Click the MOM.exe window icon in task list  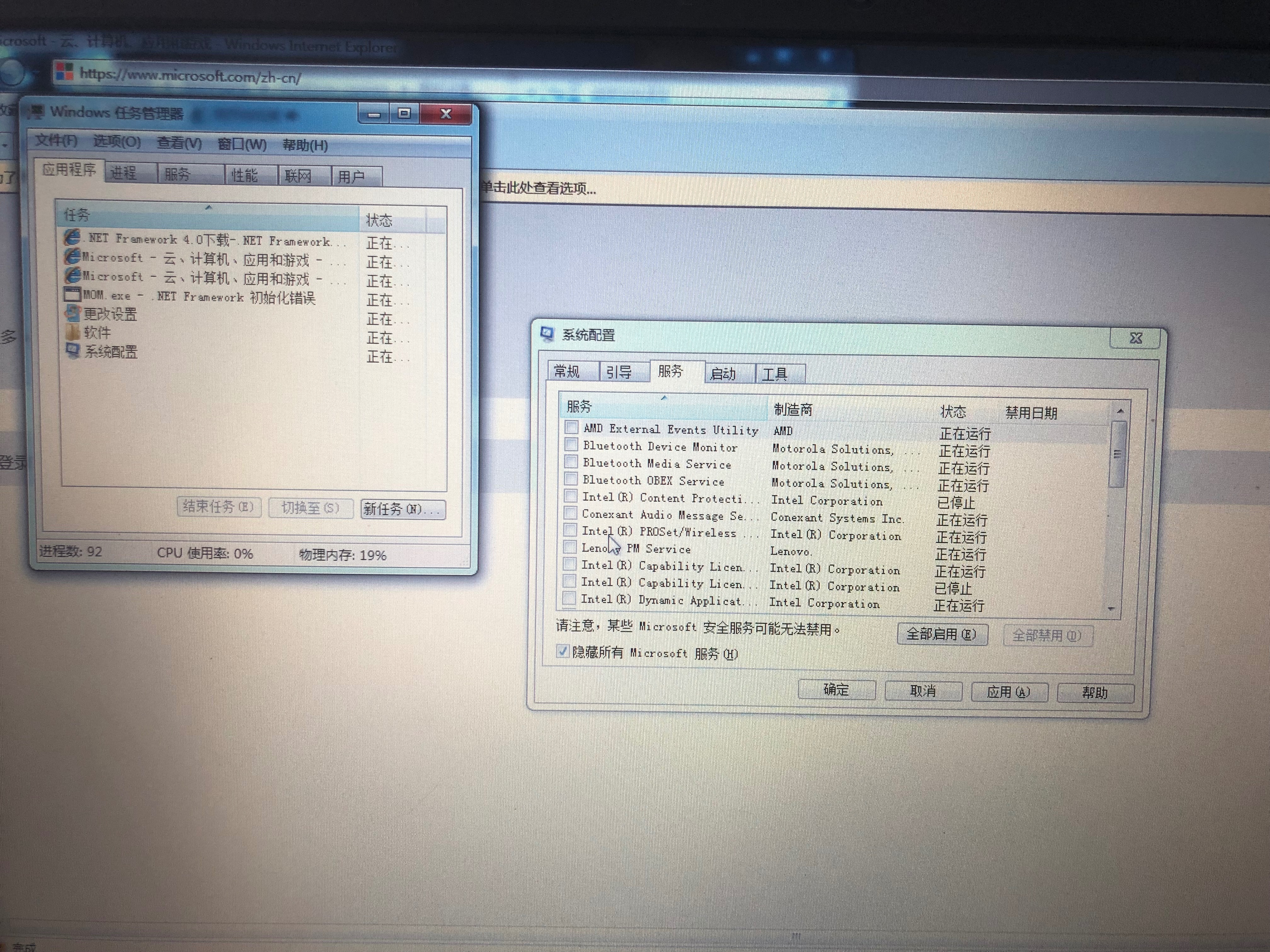pos(72,295)
